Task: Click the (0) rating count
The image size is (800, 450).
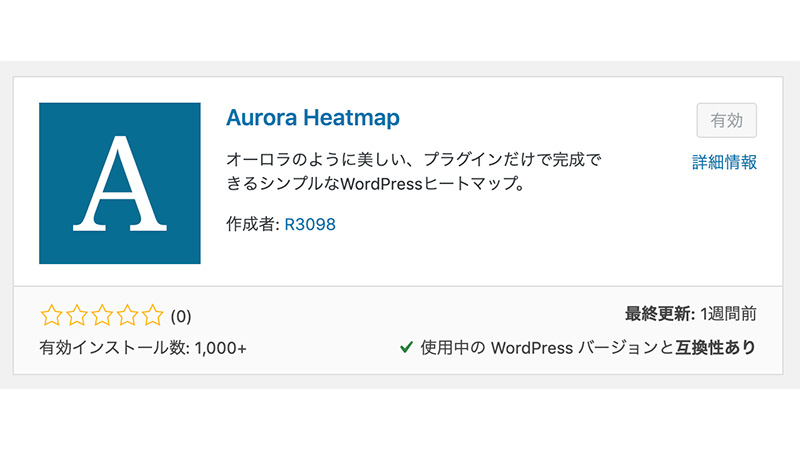Action: pos(181,316)
